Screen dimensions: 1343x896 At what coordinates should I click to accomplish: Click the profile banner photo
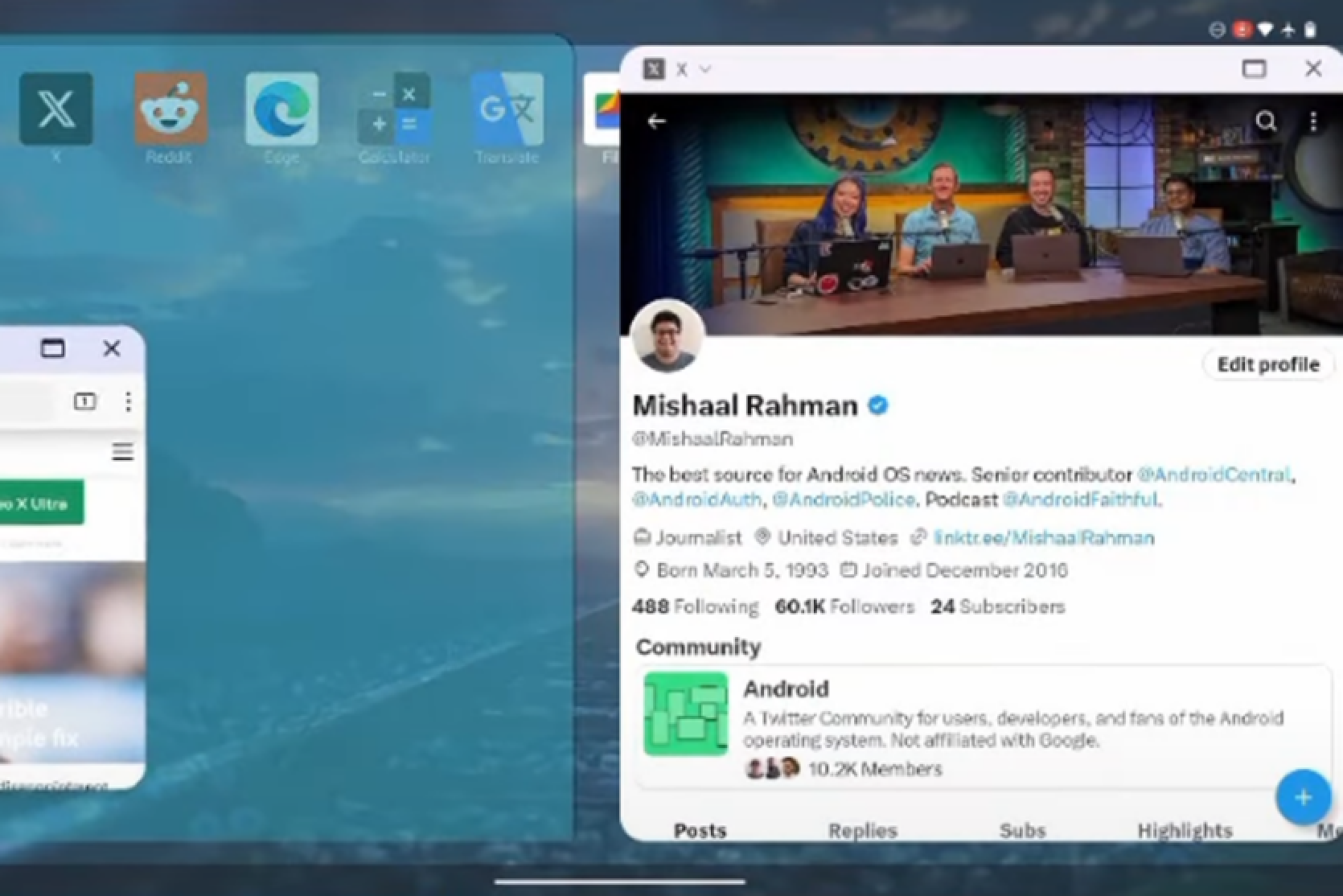981,213
